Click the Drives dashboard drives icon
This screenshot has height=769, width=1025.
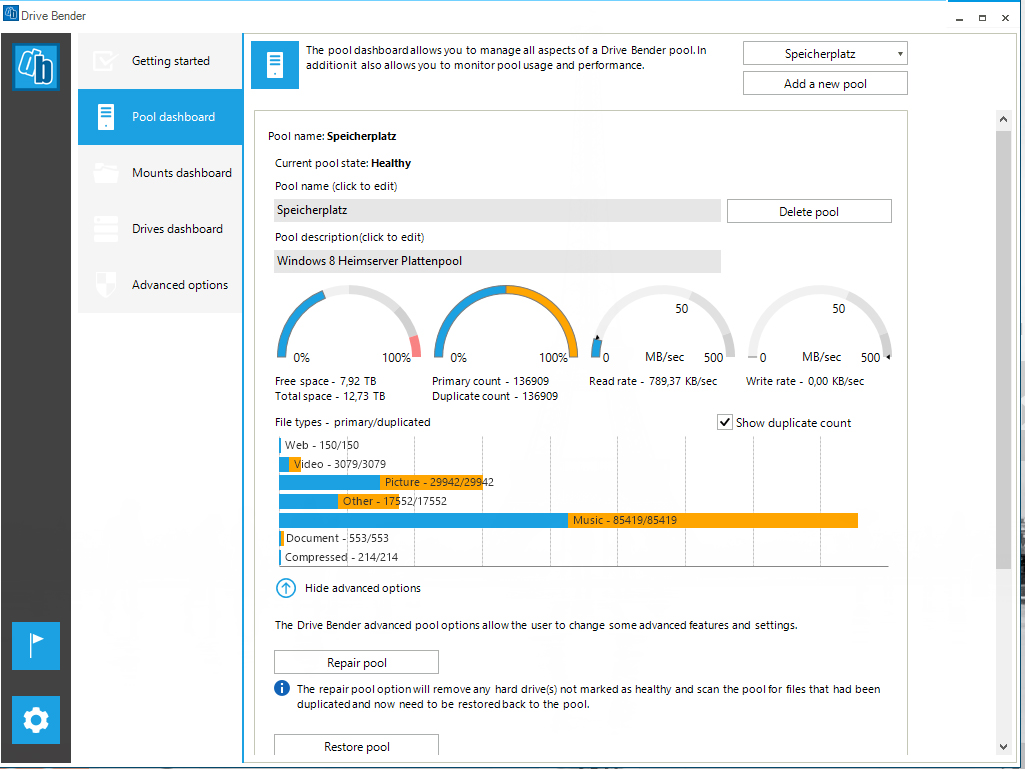coord(105,229)
